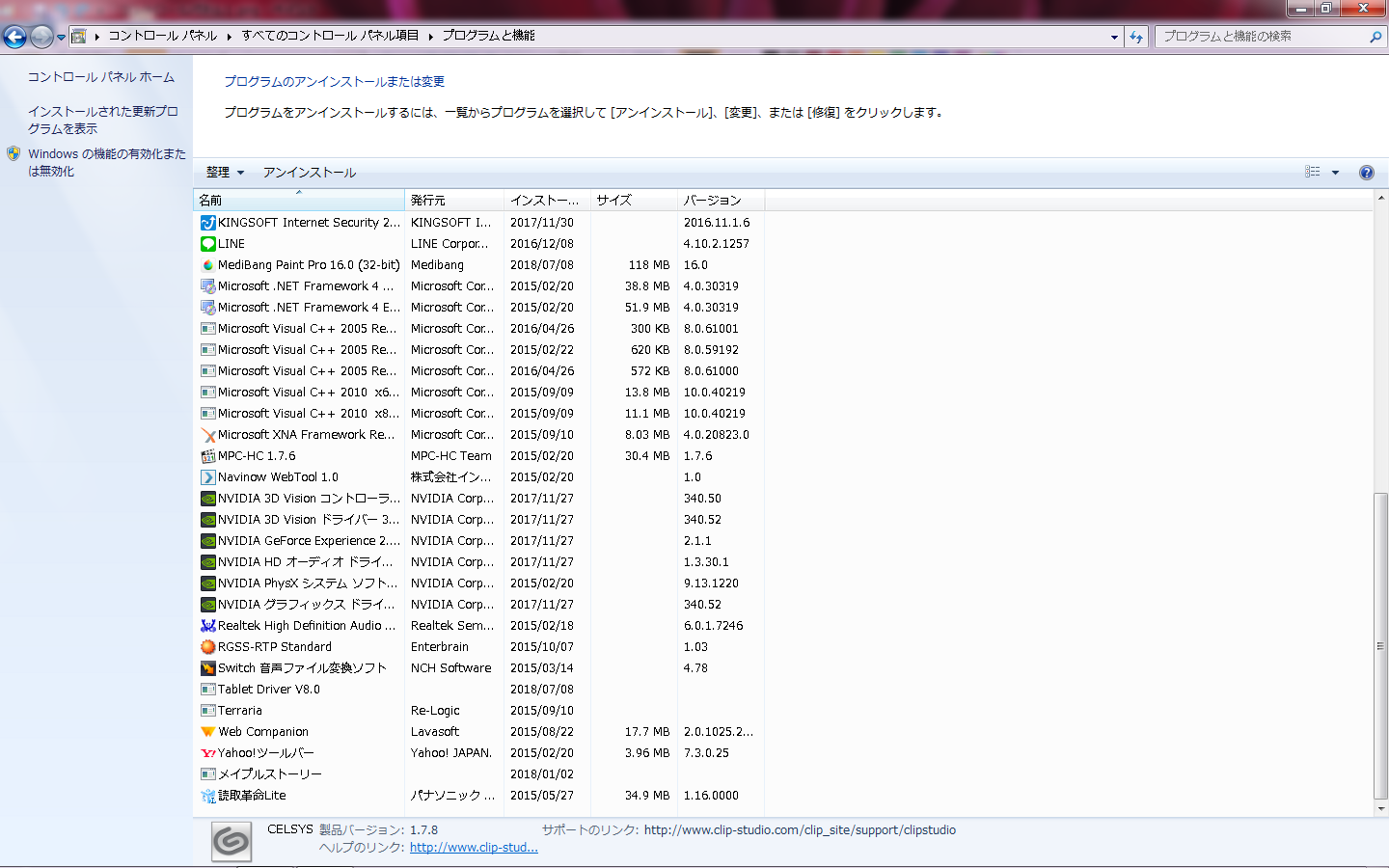Select the NVIDIA PhysX icon
The width and height of the screenshot is (1389, 868).
207,583
